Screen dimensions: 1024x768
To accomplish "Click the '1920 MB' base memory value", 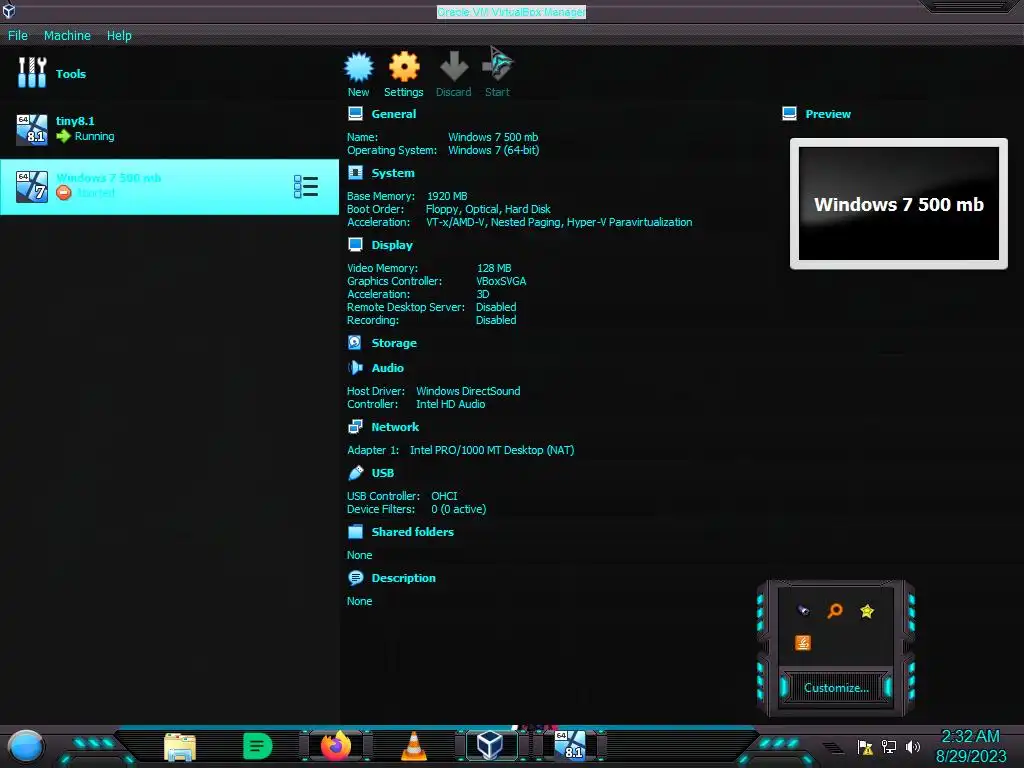I will tap(447, 196).
